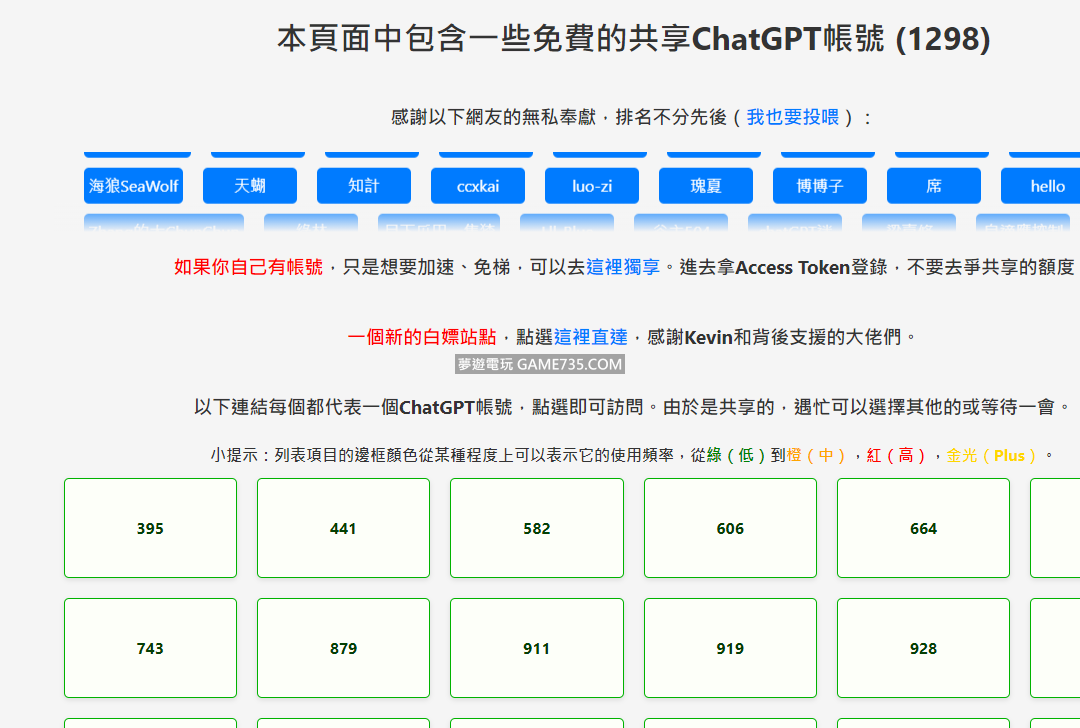Click the gold 金光（Plus）legend text
This screenshot has height=728, width=1080.
(993, 455)
